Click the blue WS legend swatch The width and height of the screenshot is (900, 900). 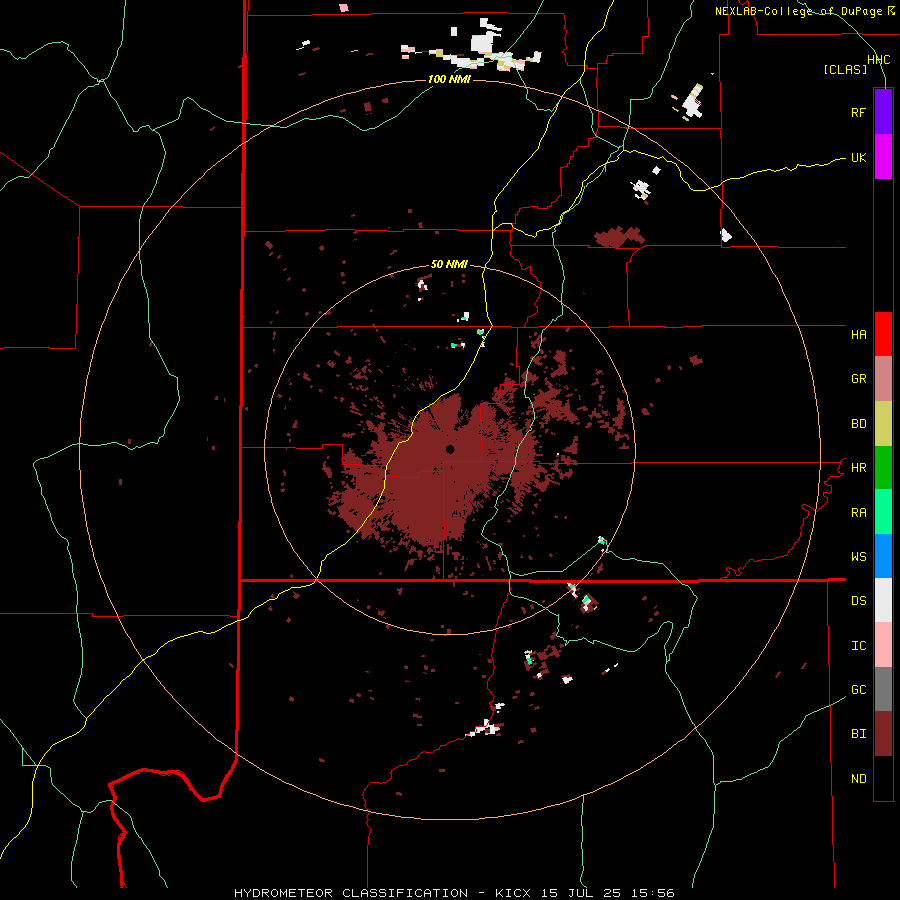tap(883, 556)
